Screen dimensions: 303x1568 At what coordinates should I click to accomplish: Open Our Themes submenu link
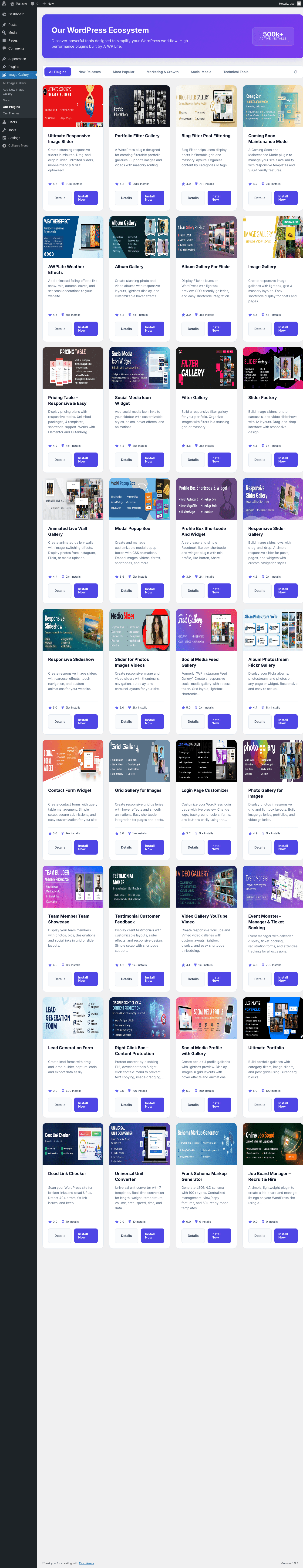(x=11, y=113)
